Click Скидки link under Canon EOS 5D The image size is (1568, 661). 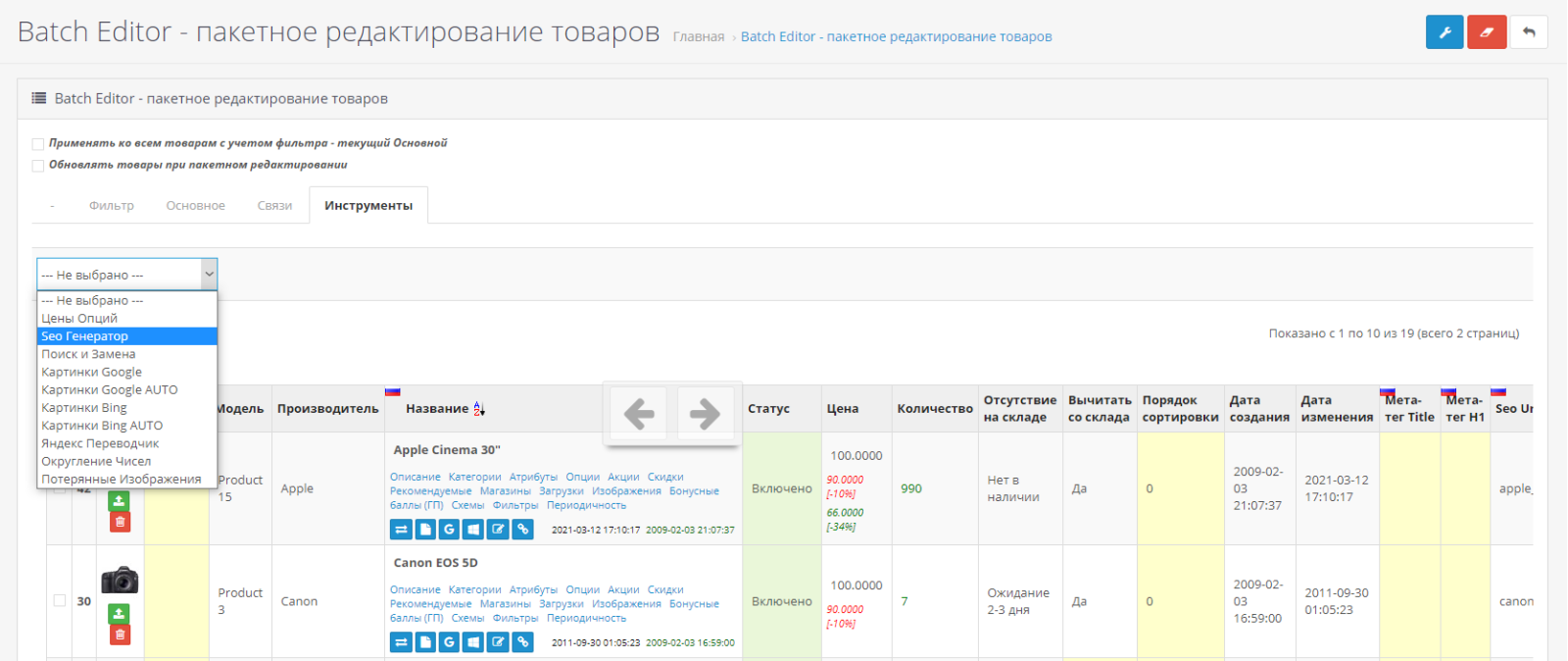click(665, 590)
